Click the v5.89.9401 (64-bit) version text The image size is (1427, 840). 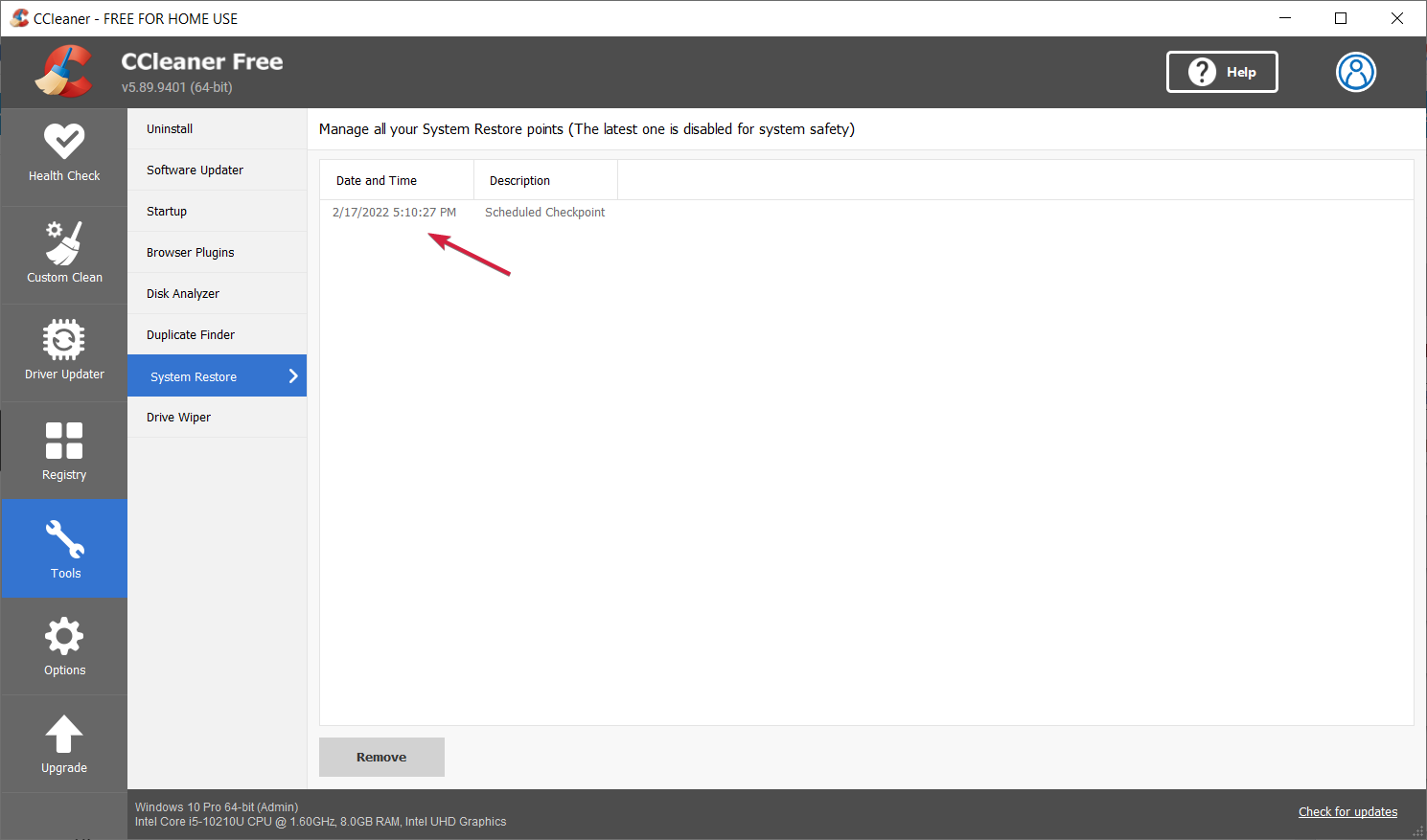coord(177,87)
